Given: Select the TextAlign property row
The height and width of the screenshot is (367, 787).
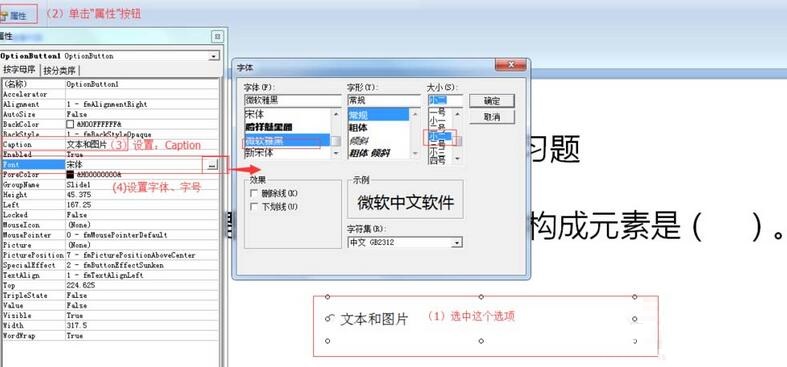Looking at the screenshot, I should click(110, 275).
